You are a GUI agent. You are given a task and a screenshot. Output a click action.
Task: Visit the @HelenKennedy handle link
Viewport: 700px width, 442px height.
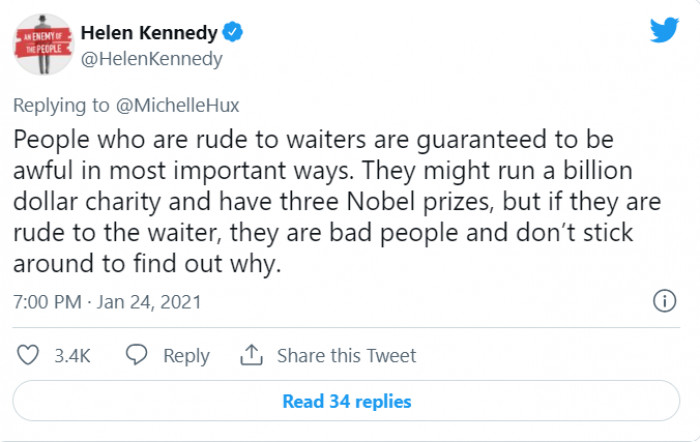(x=151, y=59)
